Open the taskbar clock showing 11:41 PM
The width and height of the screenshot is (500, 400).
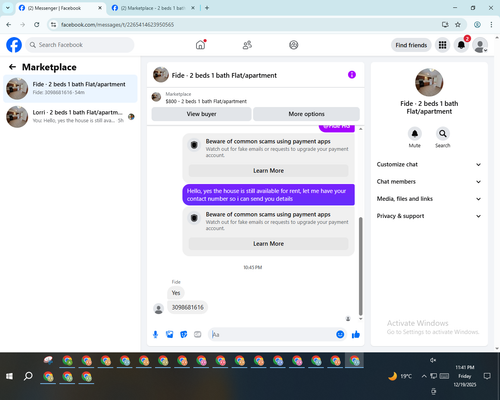[x=465, y=376]
